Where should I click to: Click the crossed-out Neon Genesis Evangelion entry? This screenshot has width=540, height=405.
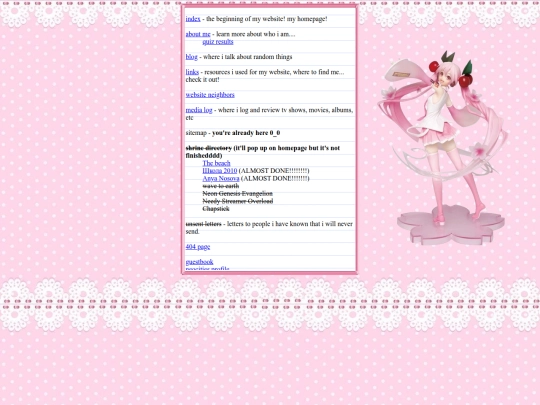238,194
